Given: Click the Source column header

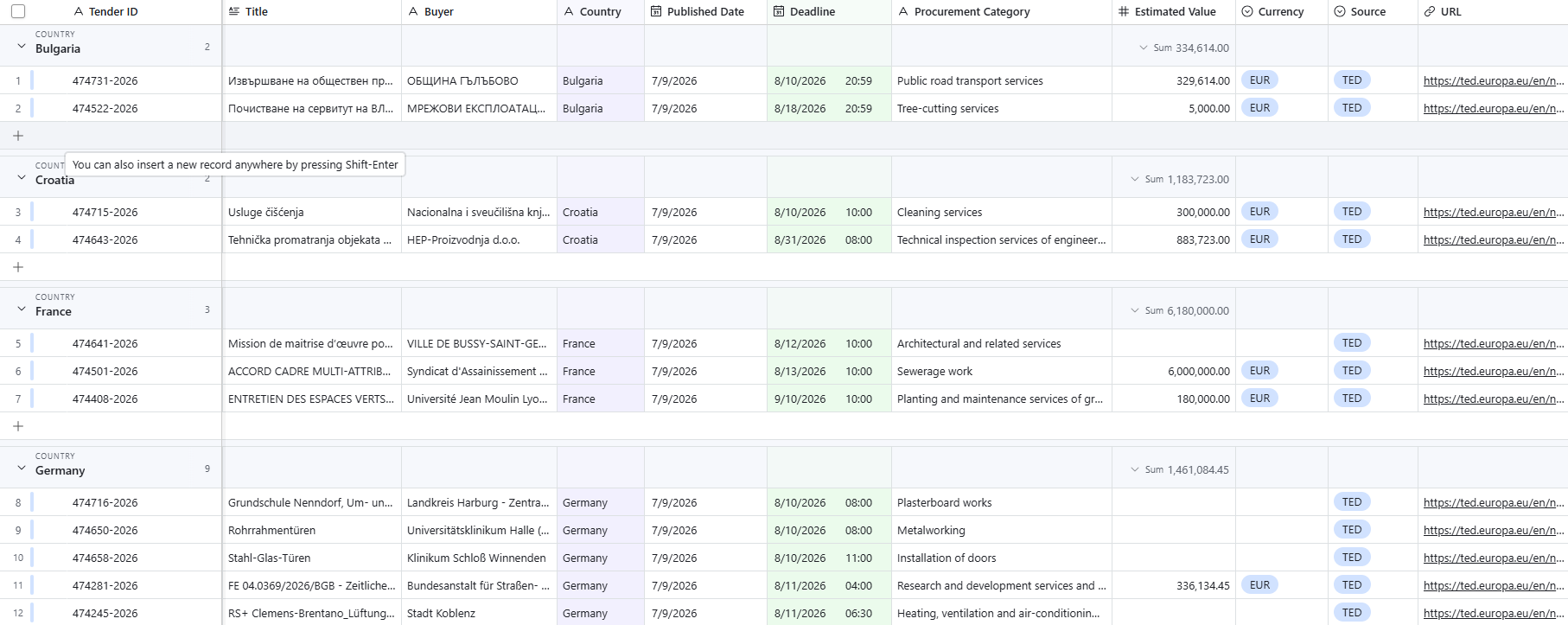Looking at the screenshot, I should (1373, 12).
